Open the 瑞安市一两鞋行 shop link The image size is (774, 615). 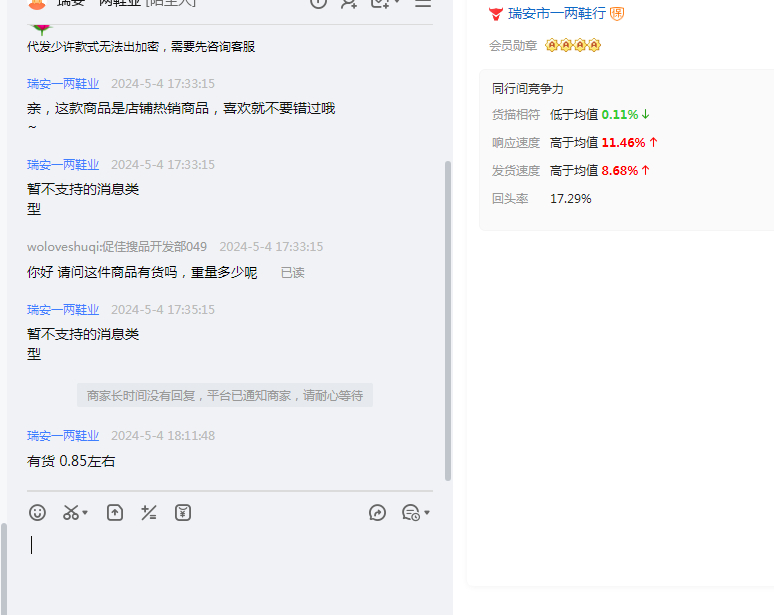556,13
